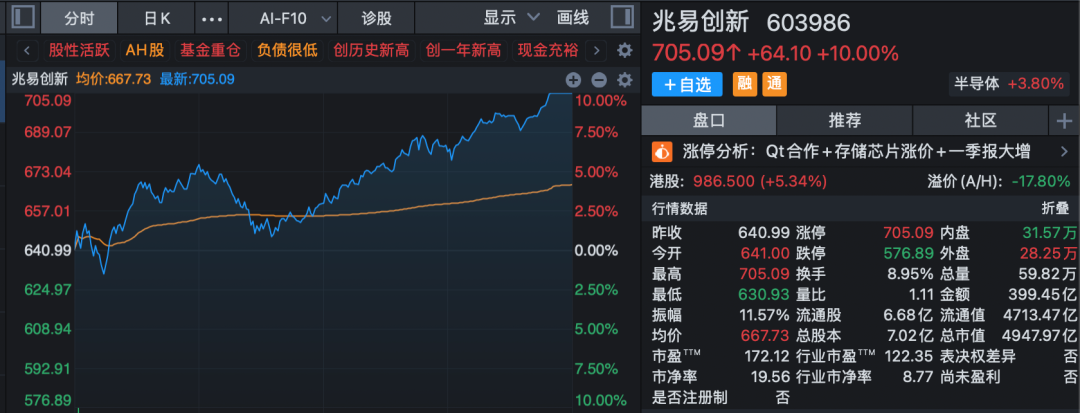1080x413 pixels.
Task: Click the orange 融 margin-trading badge
Action: (x=744, y=84)
